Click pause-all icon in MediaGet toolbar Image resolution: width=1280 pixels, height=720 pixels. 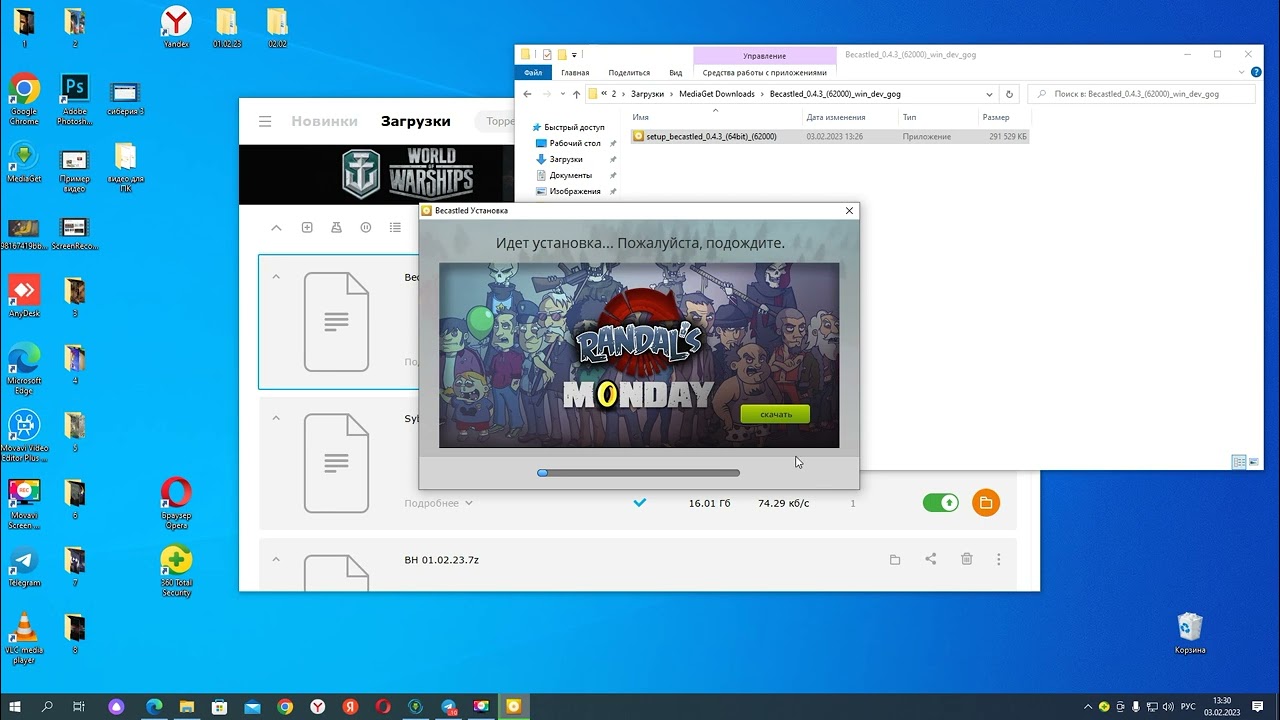[366, 227]
